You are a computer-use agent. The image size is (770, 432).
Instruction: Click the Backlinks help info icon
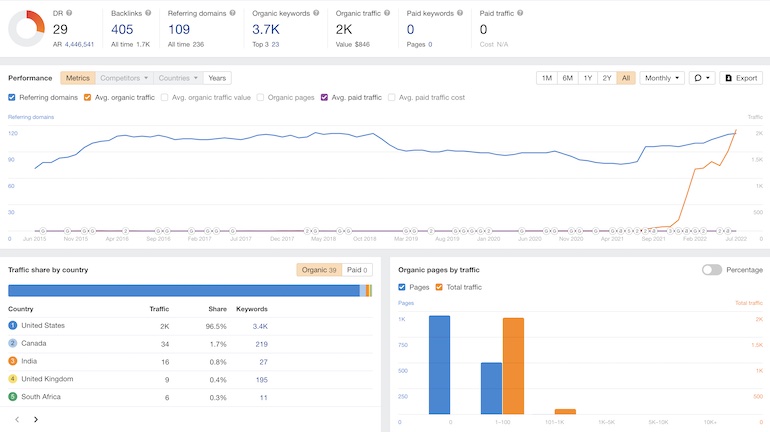pyautogui.click(x=148, y=13)
